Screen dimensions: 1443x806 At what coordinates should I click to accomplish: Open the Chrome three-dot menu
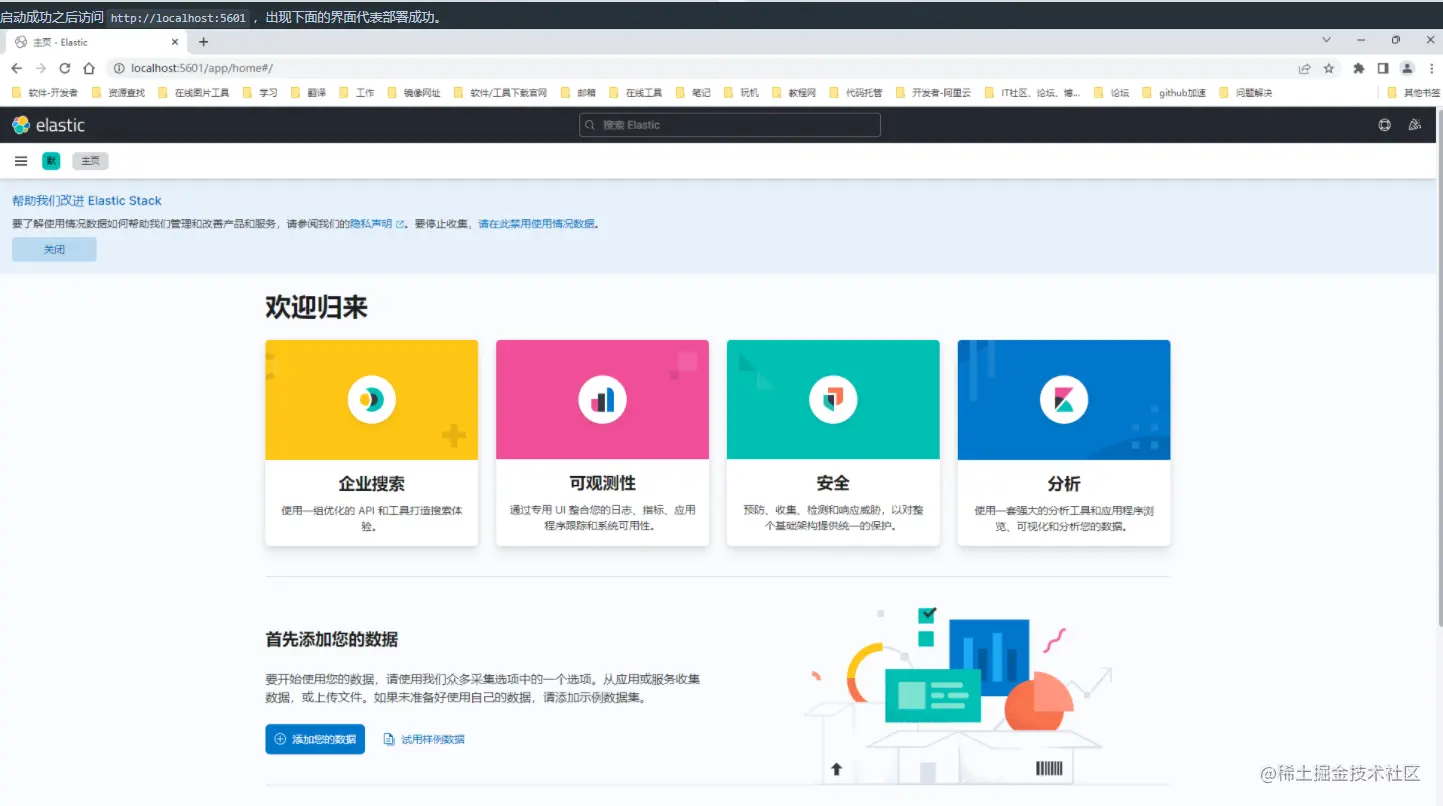(x=1430, y=68)
